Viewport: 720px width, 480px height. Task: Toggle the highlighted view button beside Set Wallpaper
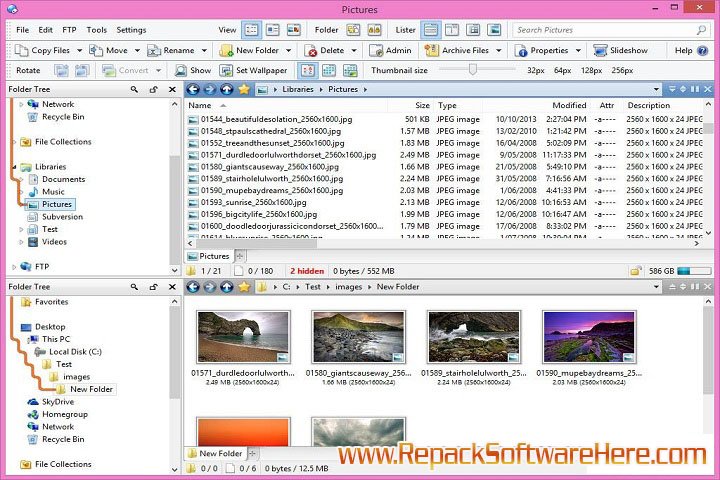306,70
